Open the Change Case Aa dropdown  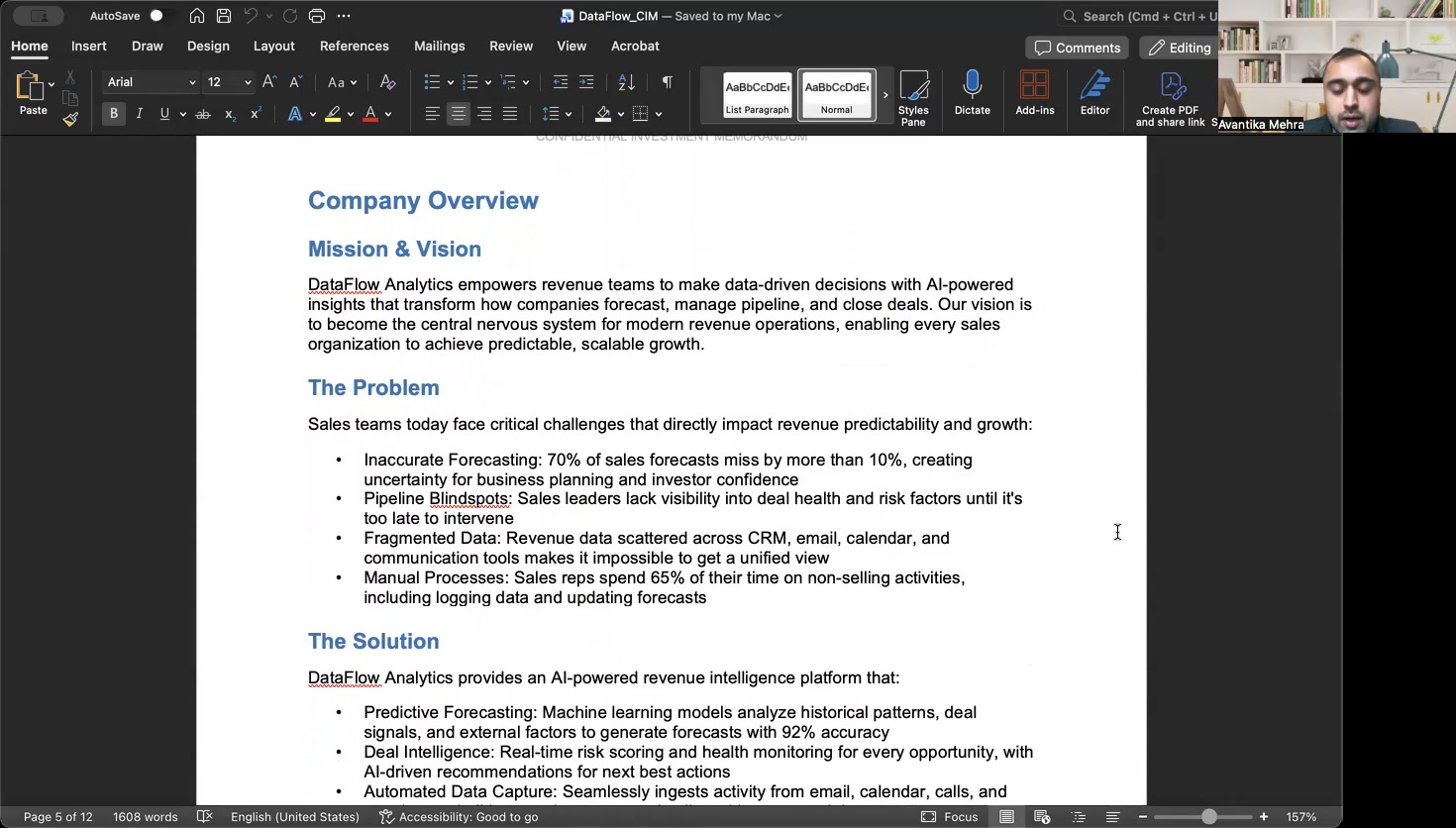click(x=342, y=82)
